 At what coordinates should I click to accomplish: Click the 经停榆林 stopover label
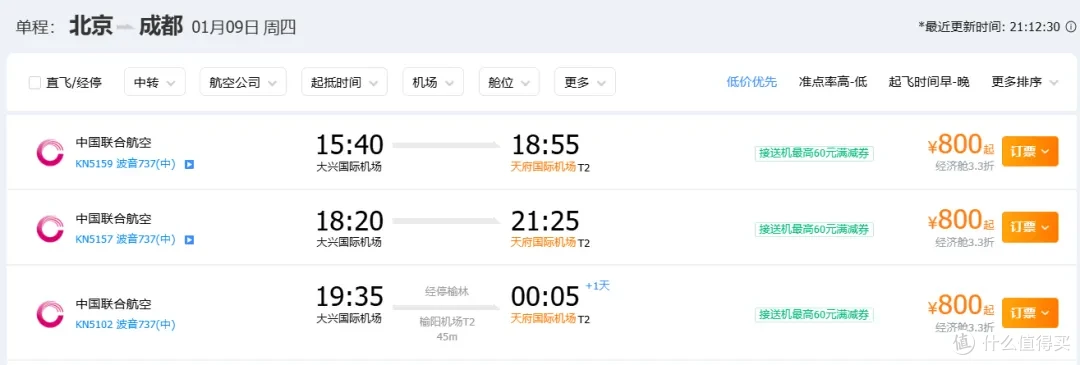(446, 290)
